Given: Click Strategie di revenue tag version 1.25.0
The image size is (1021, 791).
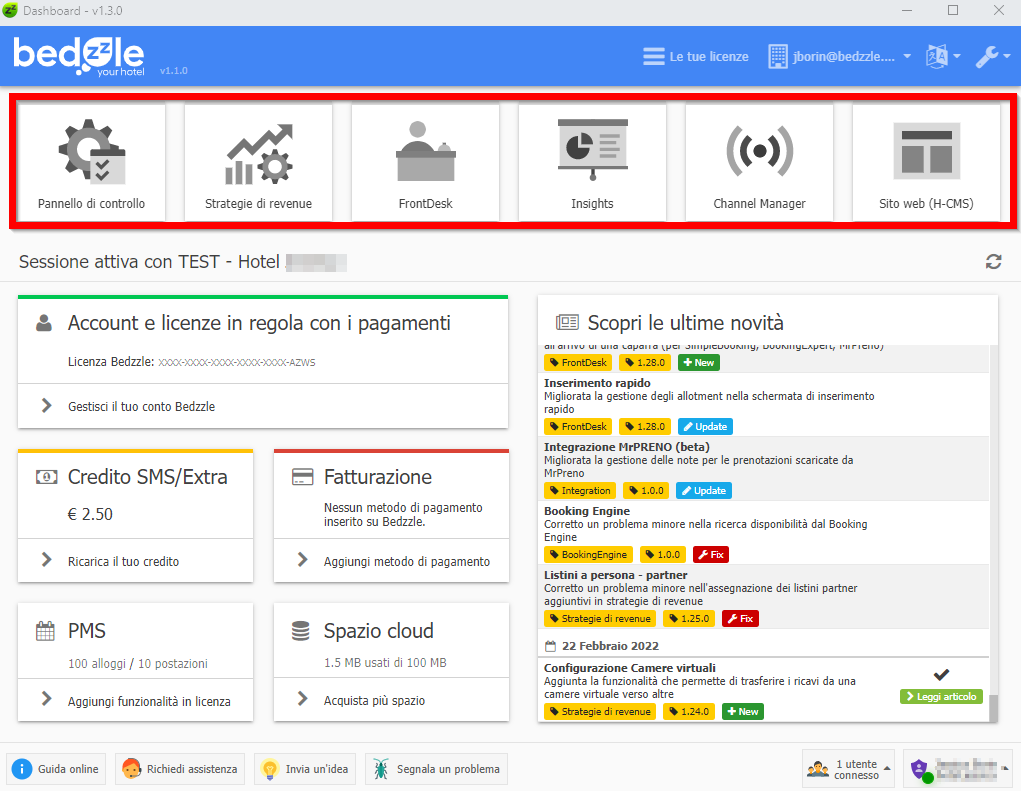Looking at the screenshot, I should tap(600, 618).
